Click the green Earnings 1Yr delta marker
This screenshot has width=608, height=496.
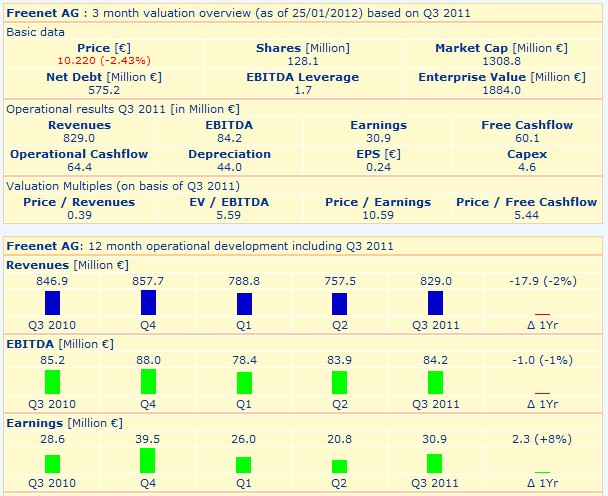[542, 471]
